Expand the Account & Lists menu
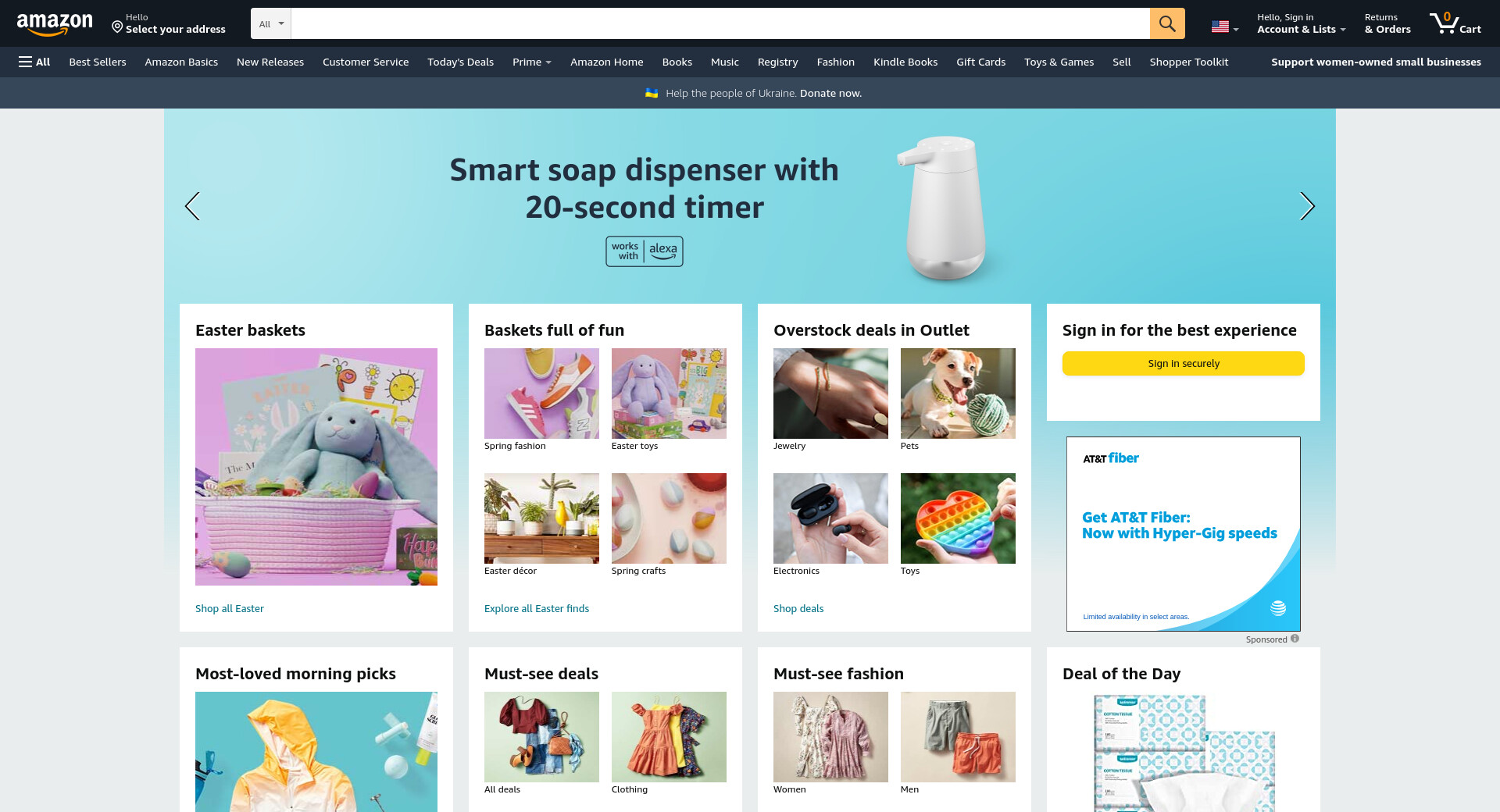Viewport: 1500px width, 812px height. [1301, 23]
